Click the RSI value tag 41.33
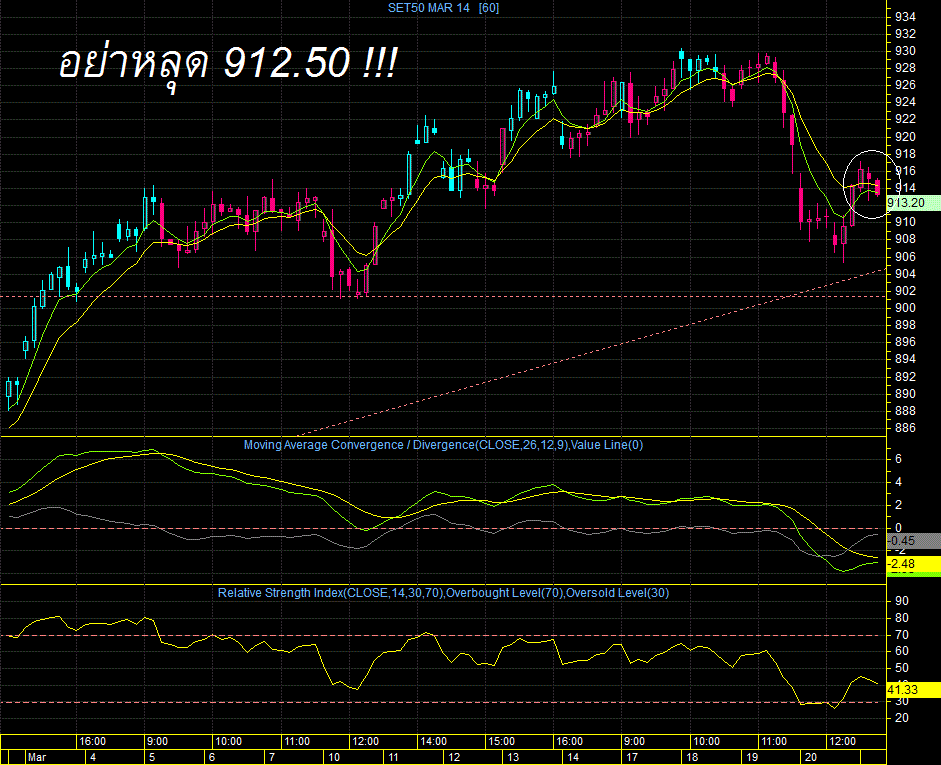 tap(913, 690)
